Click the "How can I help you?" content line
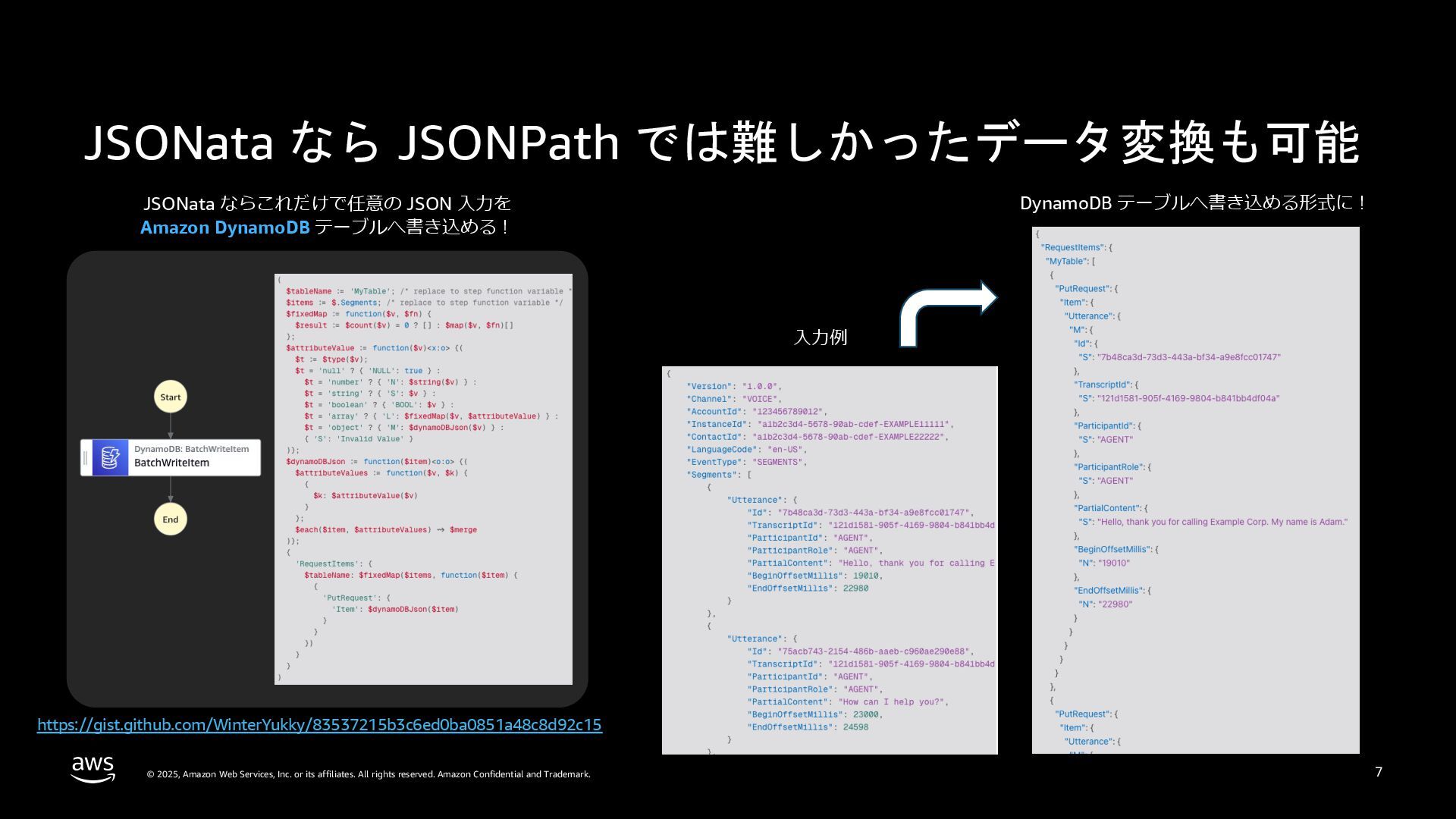Image resolution: width=1456 pixels, height=819 pixels. click(x=848, y=702)
